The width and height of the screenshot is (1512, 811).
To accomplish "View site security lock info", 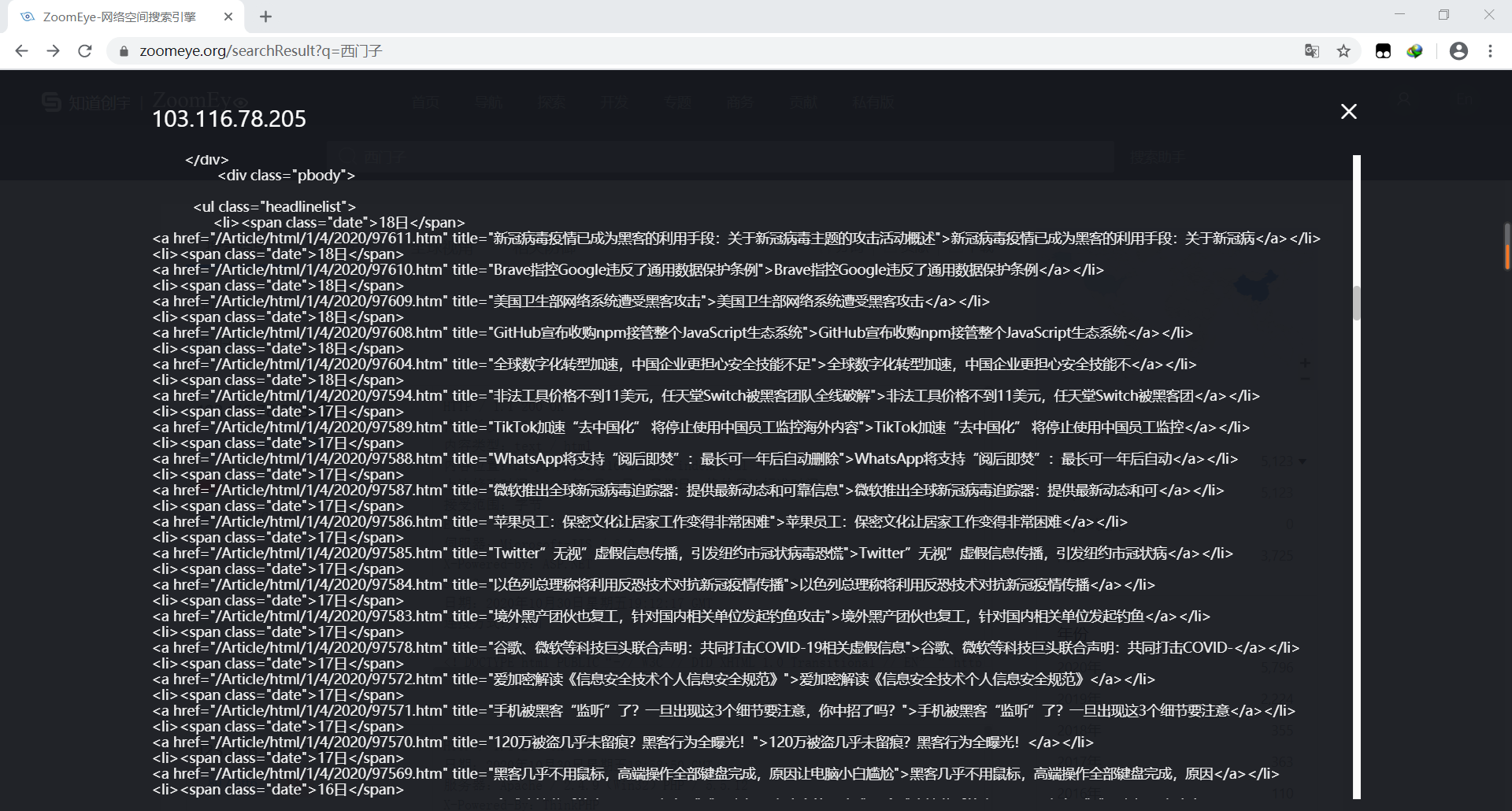I will pos(123,51).
